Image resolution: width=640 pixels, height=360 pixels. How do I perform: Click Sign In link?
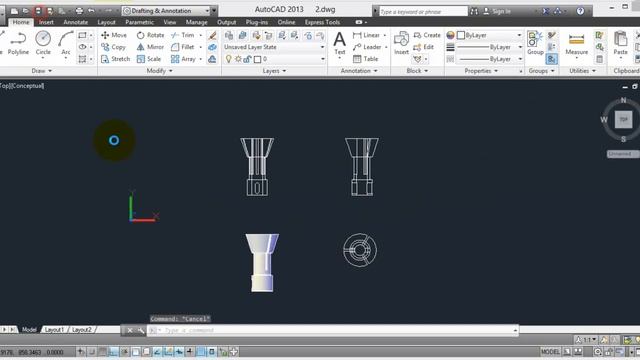(501, 11)
